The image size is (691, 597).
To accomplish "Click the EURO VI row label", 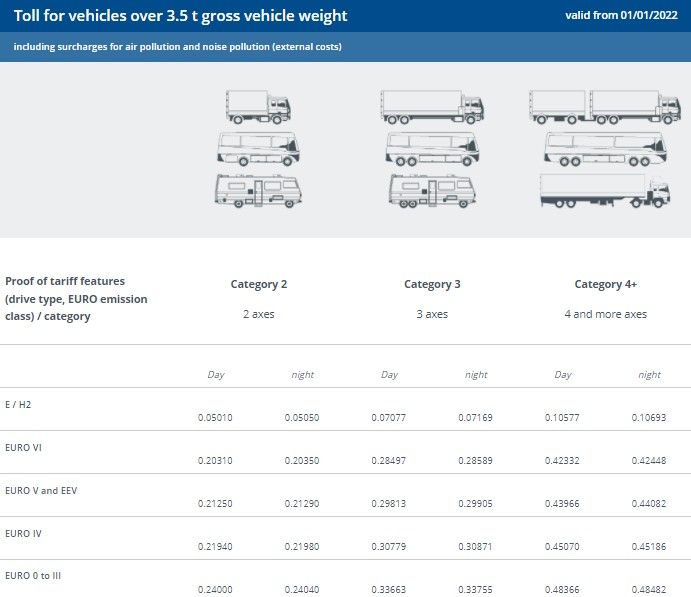I will [x=23, y=448].
